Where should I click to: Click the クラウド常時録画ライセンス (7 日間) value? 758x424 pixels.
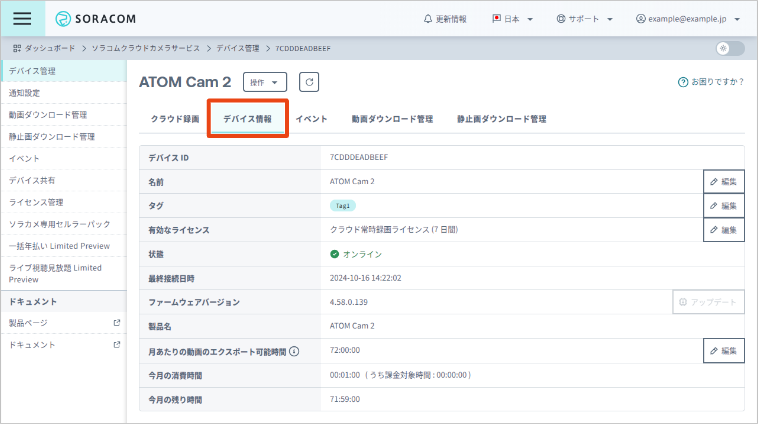(x=394, y=230)
